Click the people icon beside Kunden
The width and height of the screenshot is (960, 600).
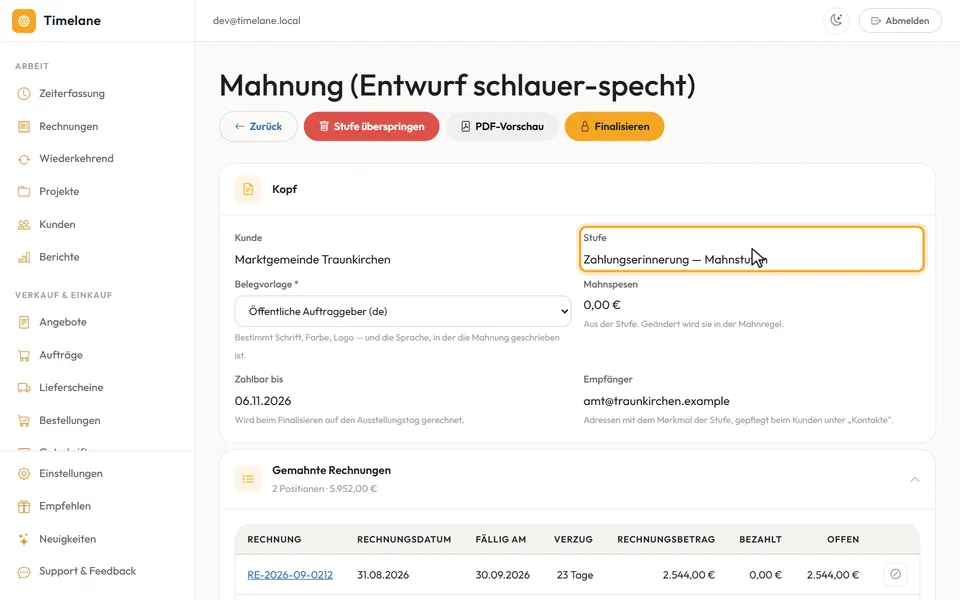click(24, 225)
